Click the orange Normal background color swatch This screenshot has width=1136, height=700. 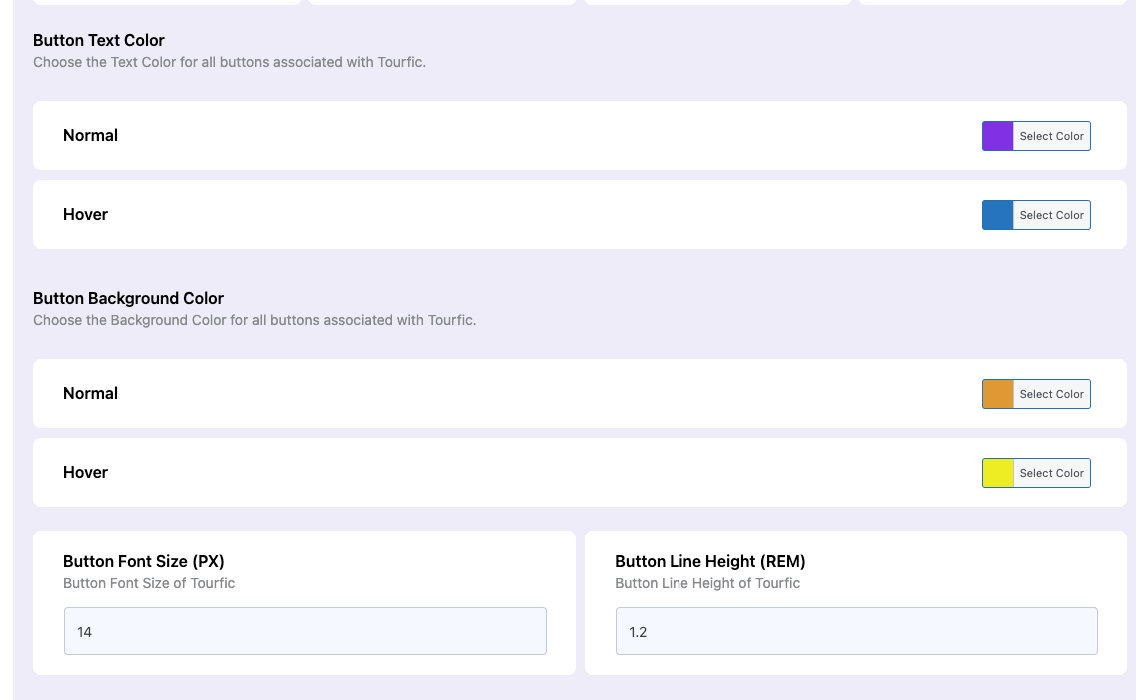[x=998, y=394]
